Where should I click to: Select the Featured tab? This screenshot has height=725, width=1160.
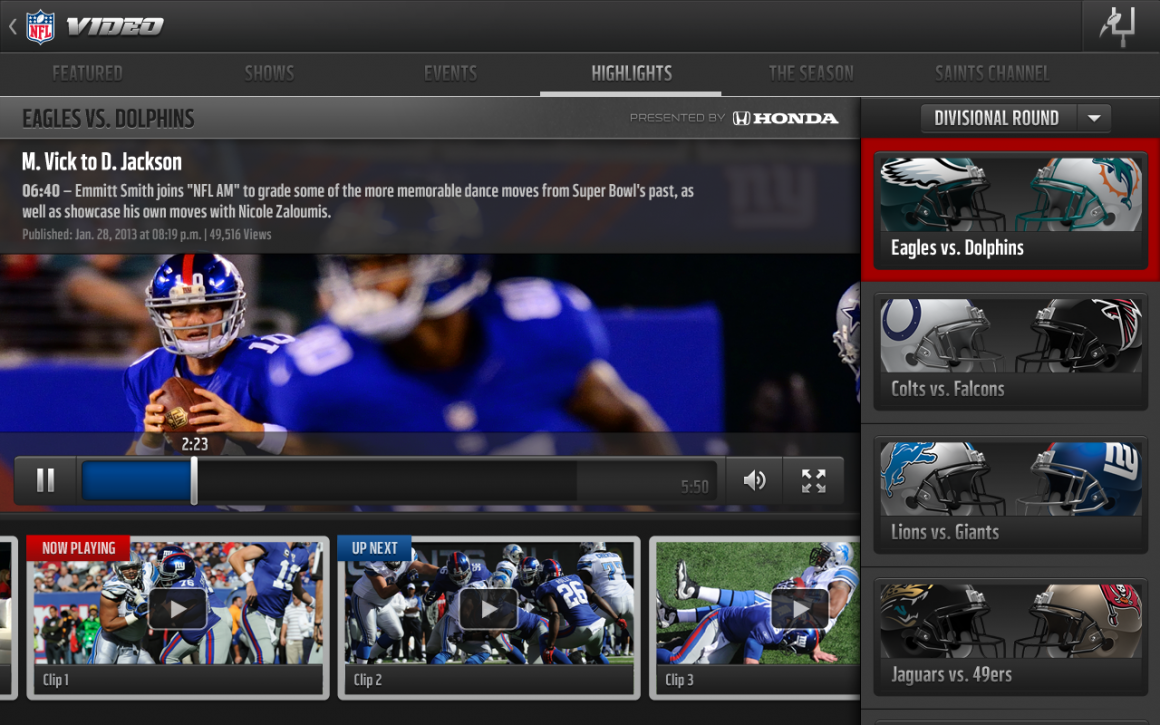click(88, 72)
